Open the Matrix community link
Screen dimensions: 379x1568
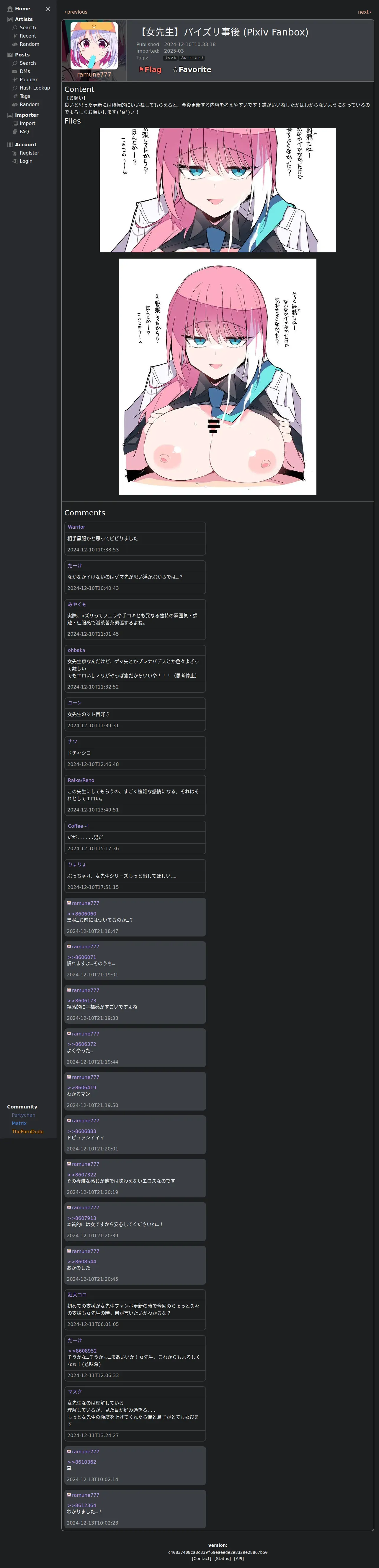(19, 1123)
